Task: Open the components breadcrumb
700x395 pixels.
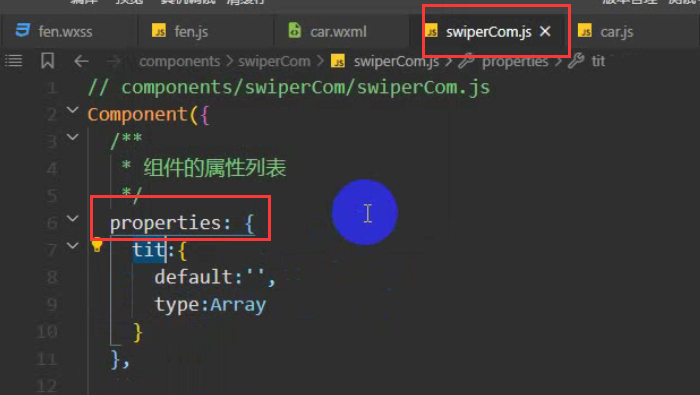Action: 179,61
